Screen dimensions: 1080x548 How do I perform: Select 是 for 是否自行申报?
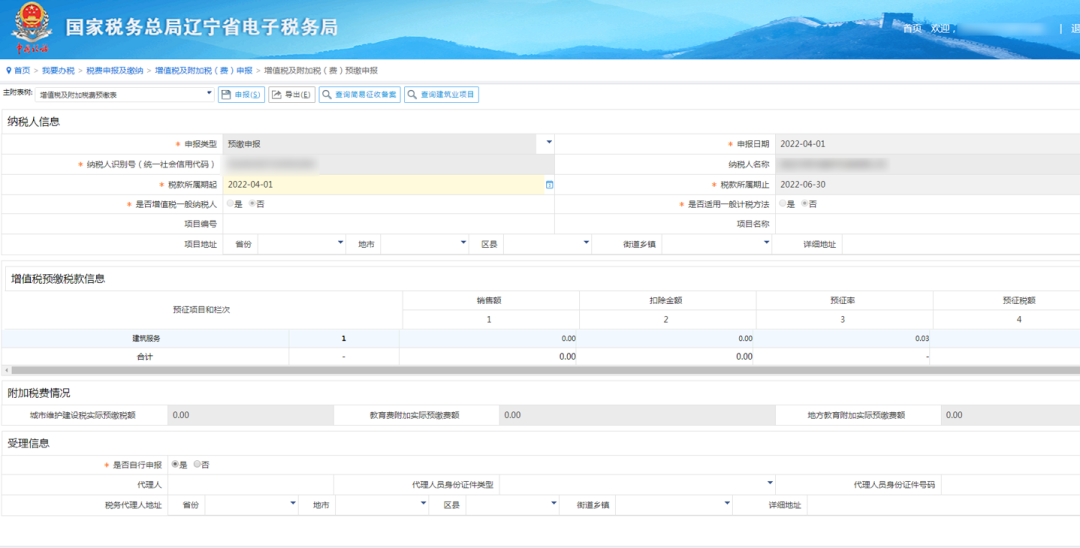[x=175, y=465]
